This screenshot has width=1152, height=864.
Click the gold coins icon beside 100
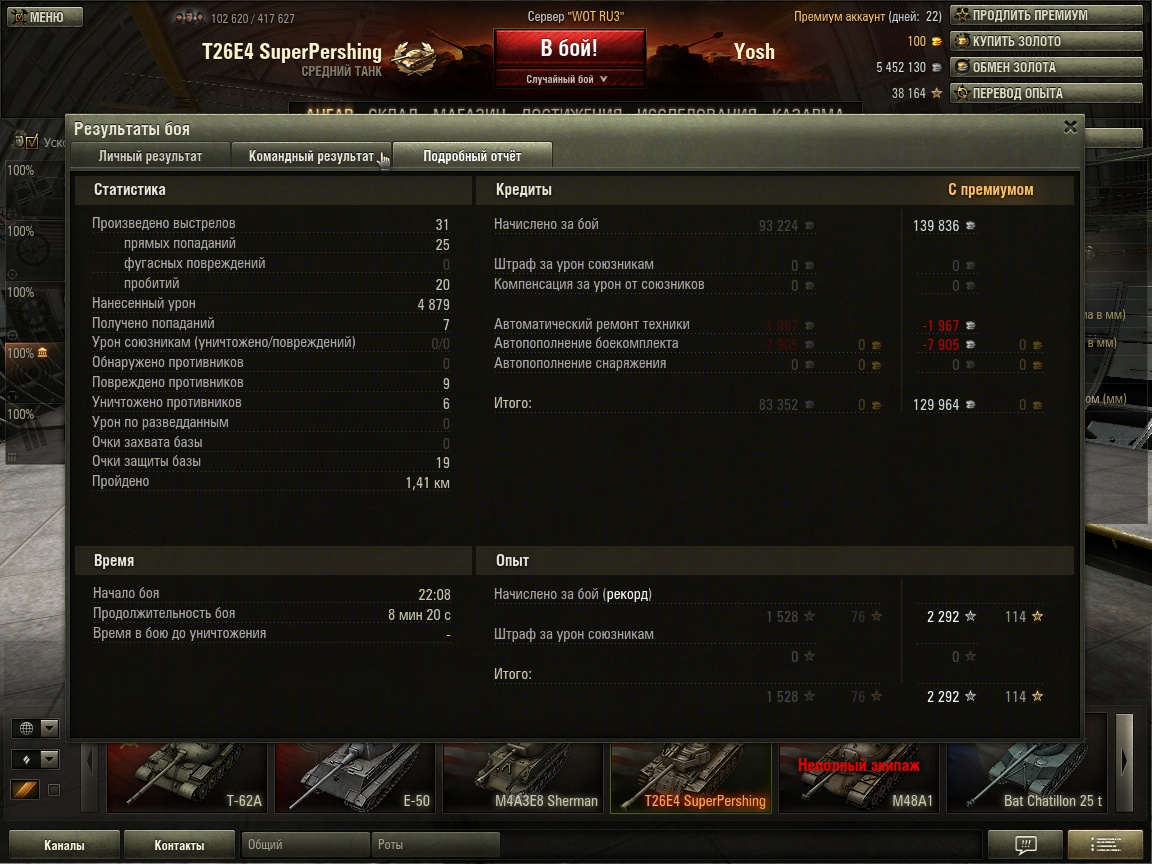[937, 42]
